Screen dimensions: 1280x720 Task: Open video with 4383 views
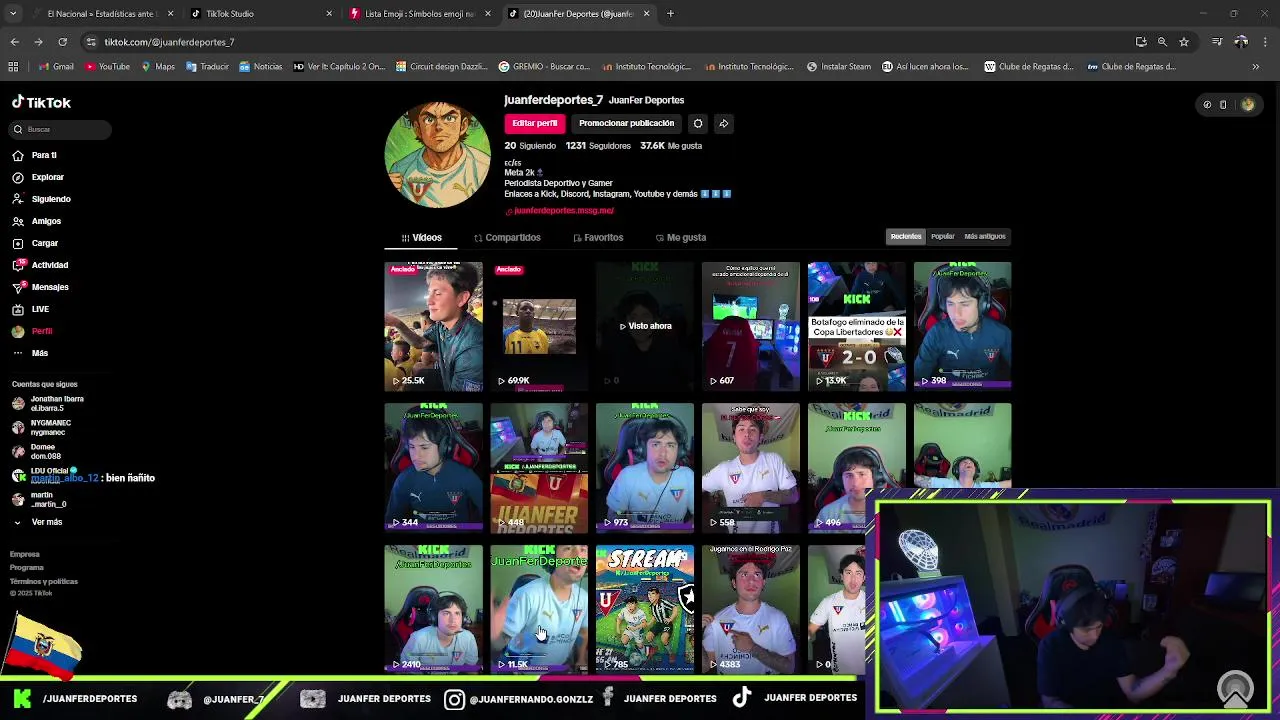(750, 608)
